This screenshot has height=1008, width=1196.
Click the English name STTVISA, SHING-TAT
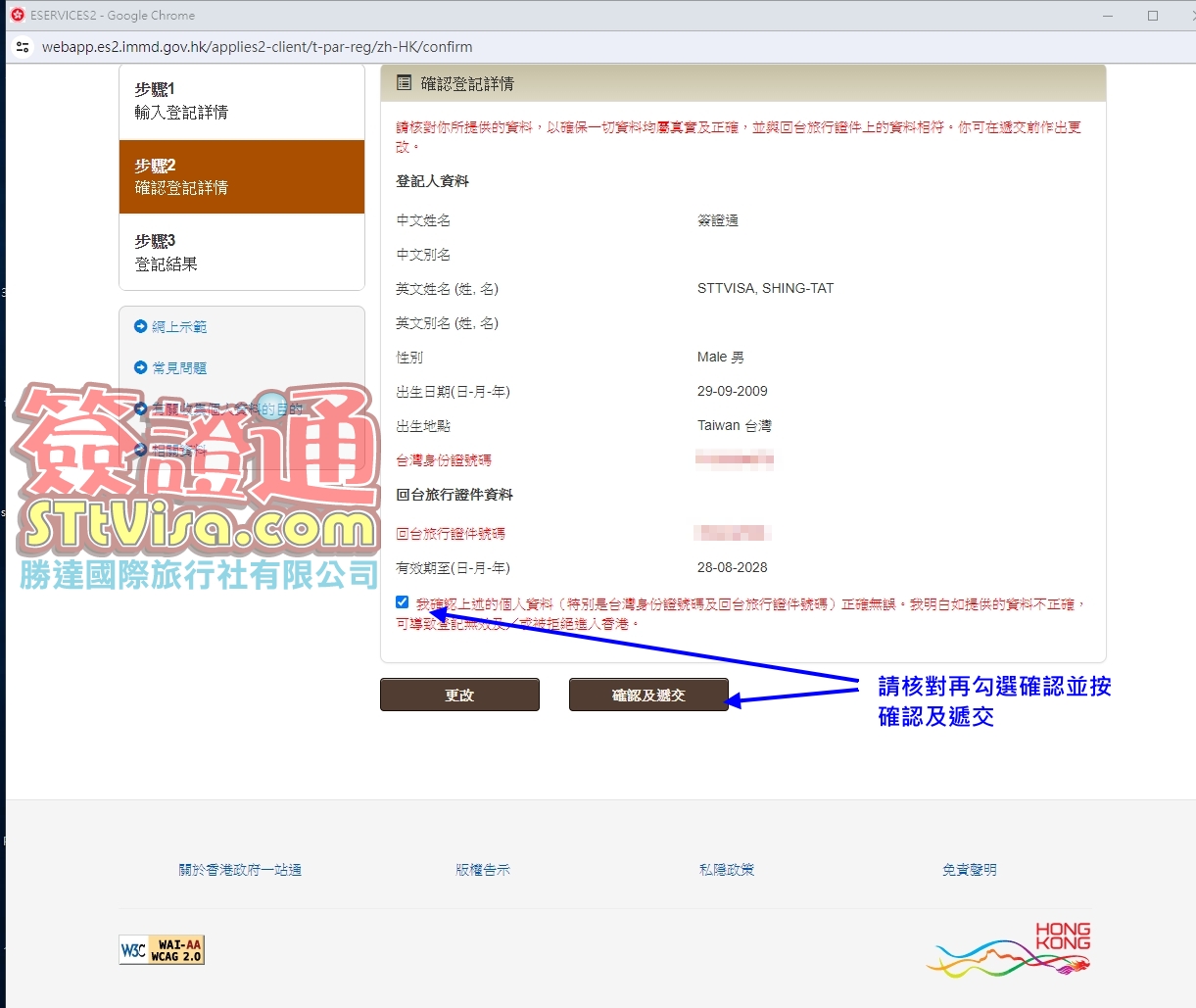click(x=766, y=288)
